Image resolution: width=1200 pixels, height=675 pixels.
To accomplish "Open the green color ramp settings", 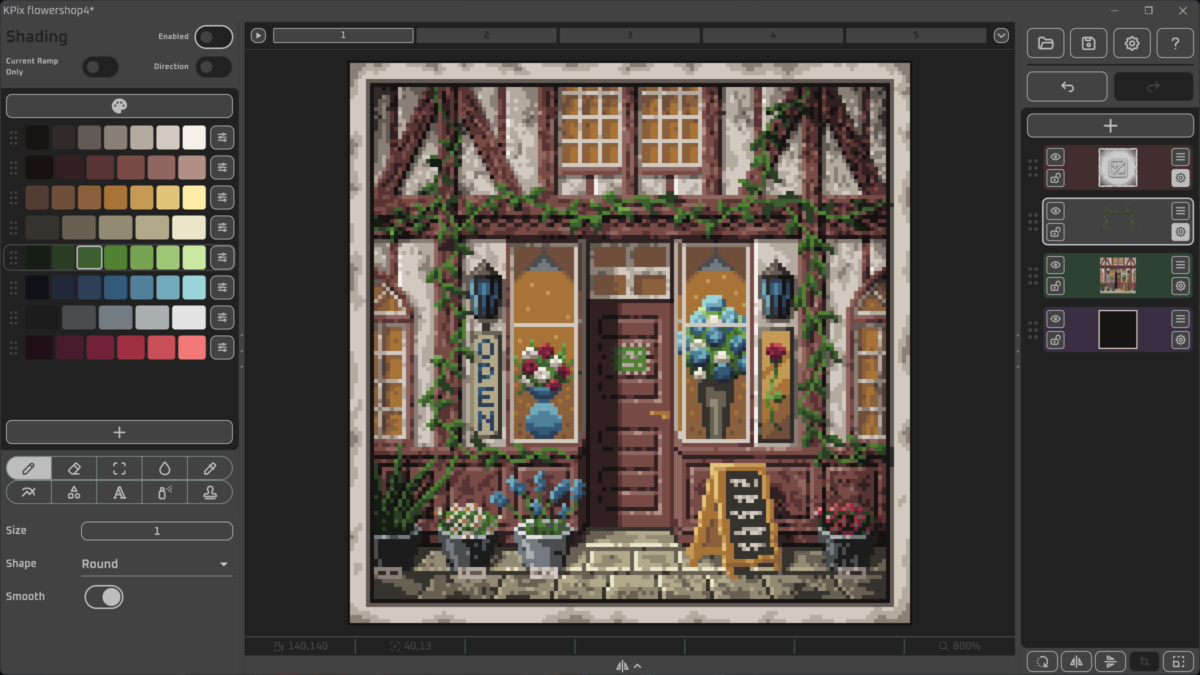I will [x=222, y=257].
